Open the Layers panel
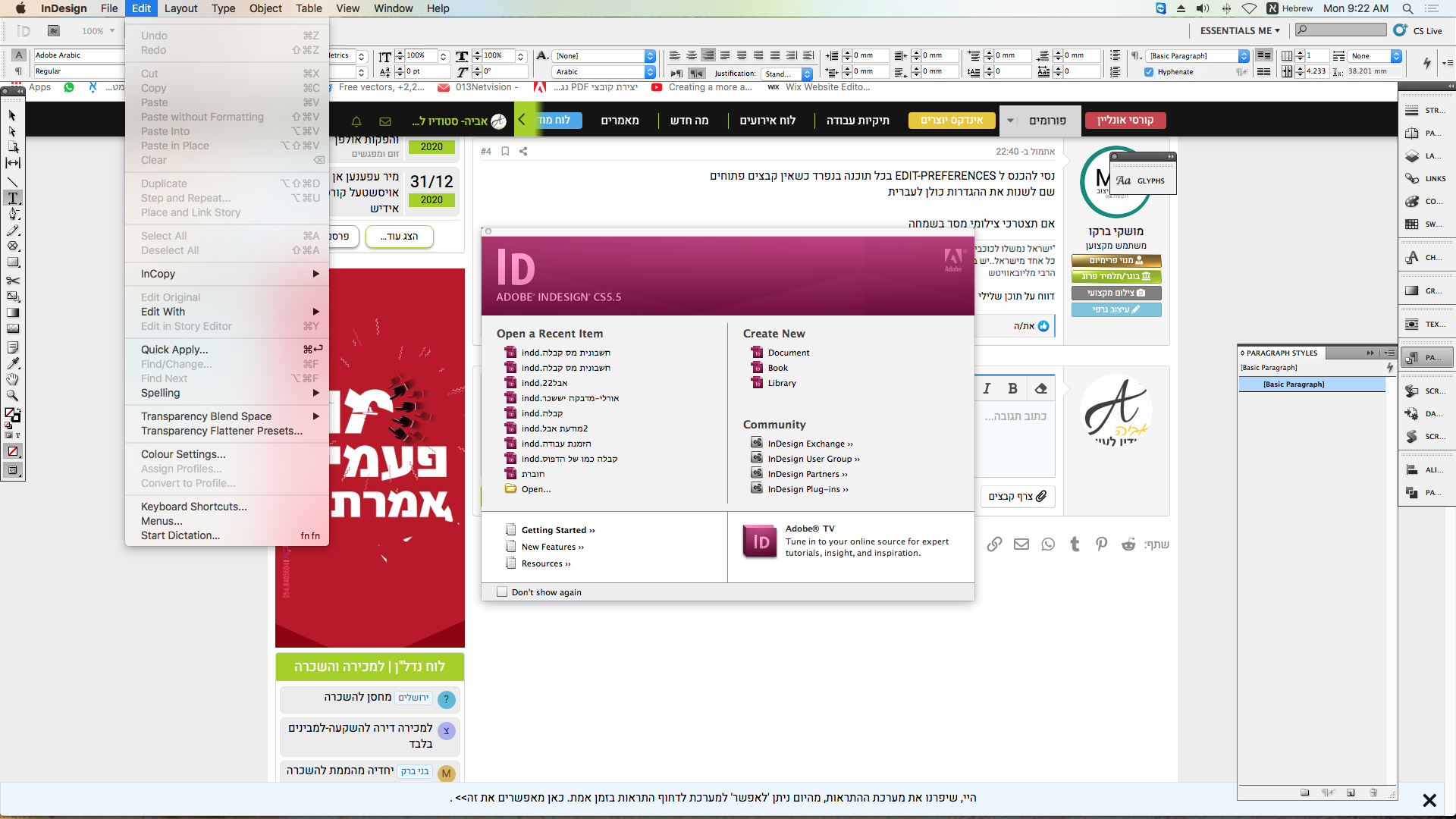The image size is (1456, 819). tap(1412, 155)
